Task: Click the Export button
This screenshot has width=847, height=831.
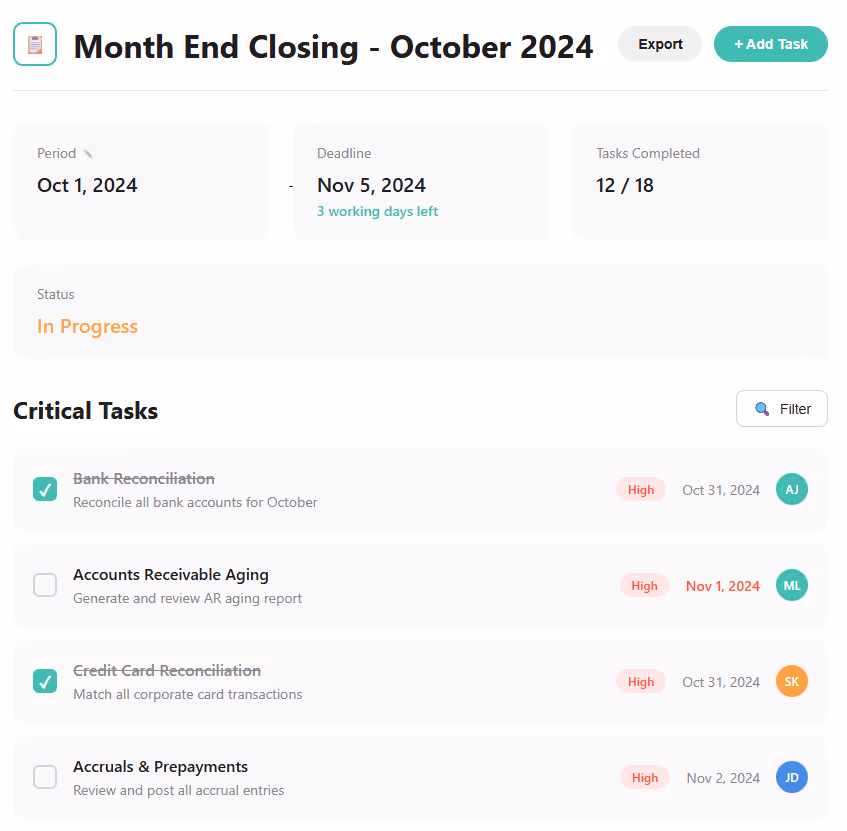Action: pyautogui.click(x=659, y=44)
